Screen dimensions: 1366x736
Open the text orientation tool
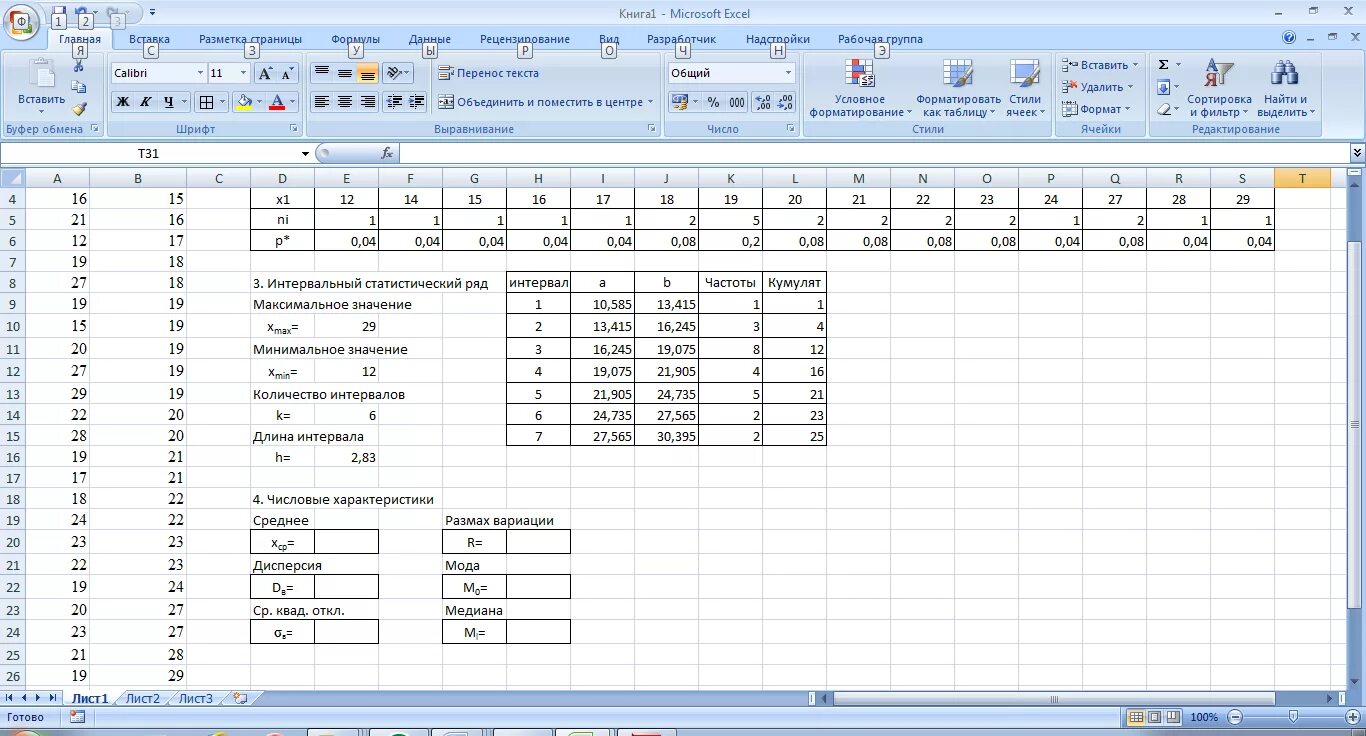[x=394, y=73]
